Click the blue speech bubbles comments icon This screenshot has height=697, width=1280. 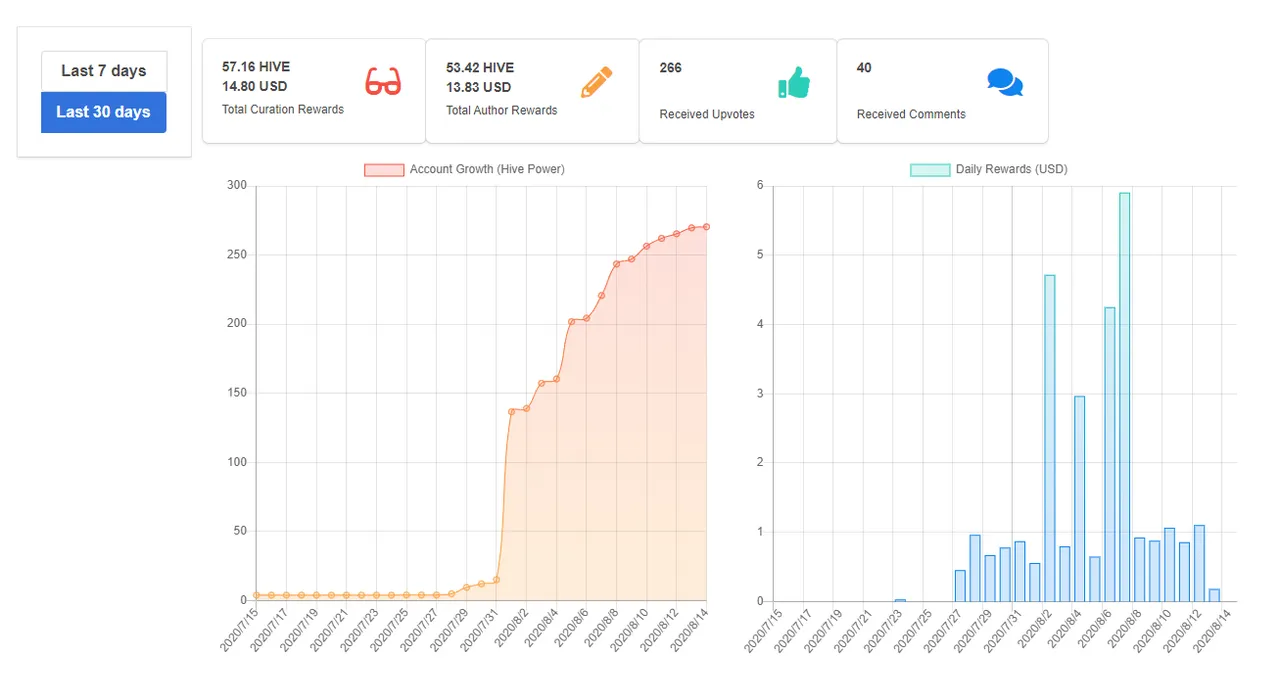1004,83
